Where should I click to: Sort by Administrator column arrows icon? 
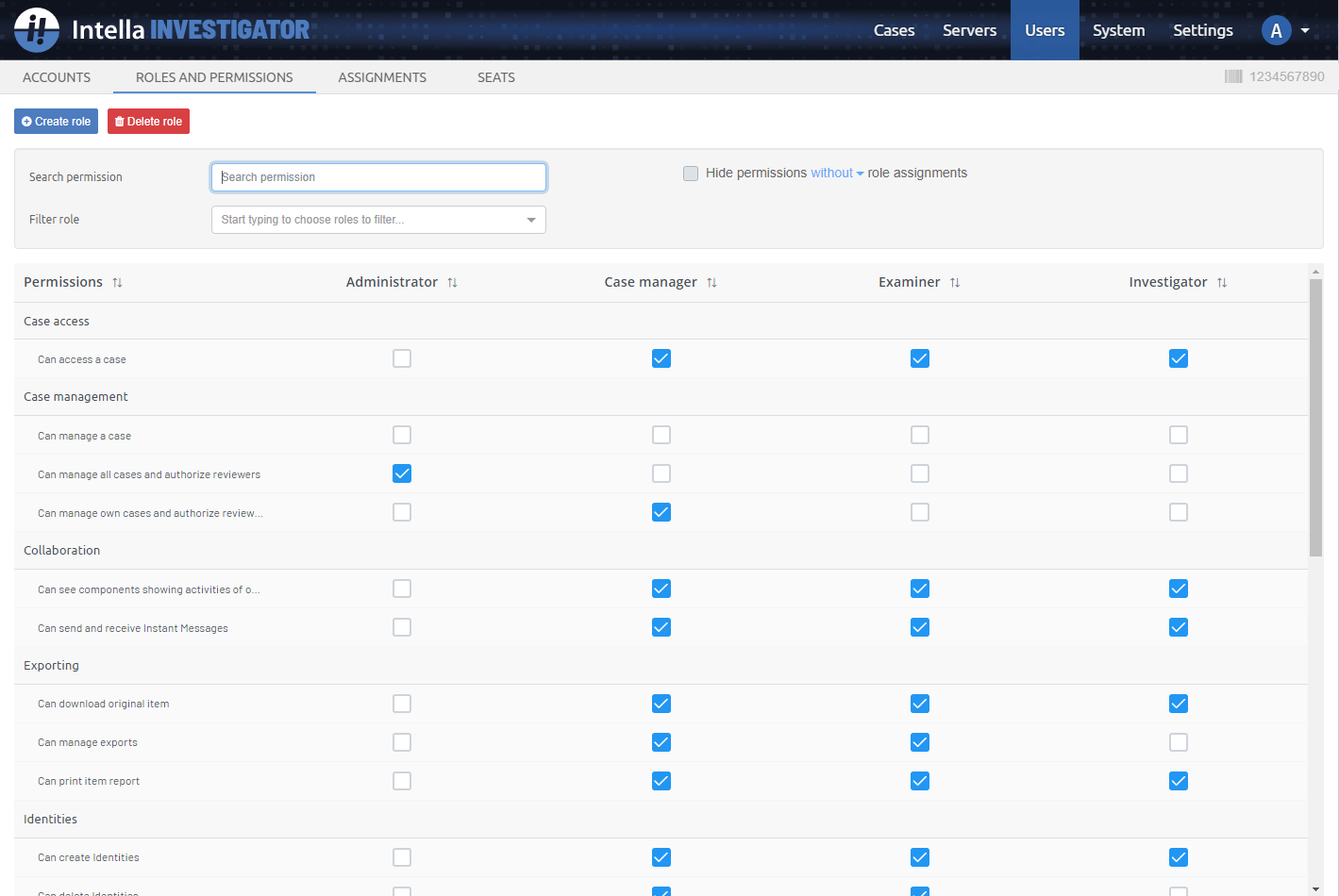452,283
